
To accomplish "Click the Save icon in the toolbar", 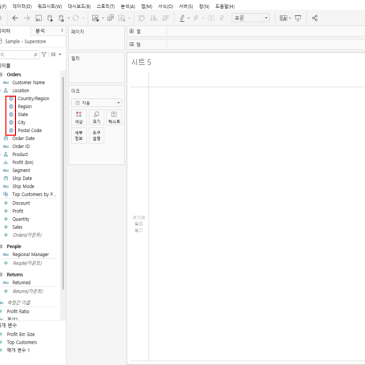I will (39, 18).
